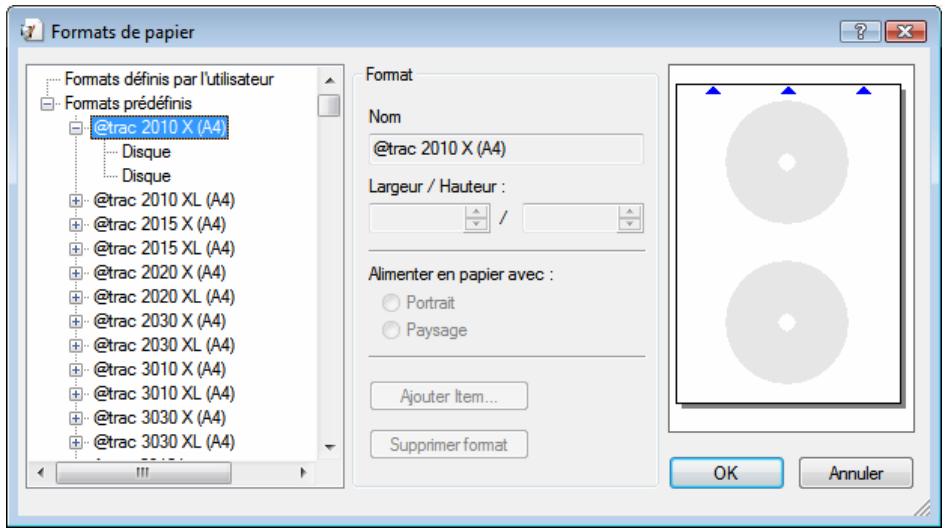The width and height of the screenshot is (945, 529).
Task: Collapse the @trac 2010 X (A4) node
Action: pos(75,128)
